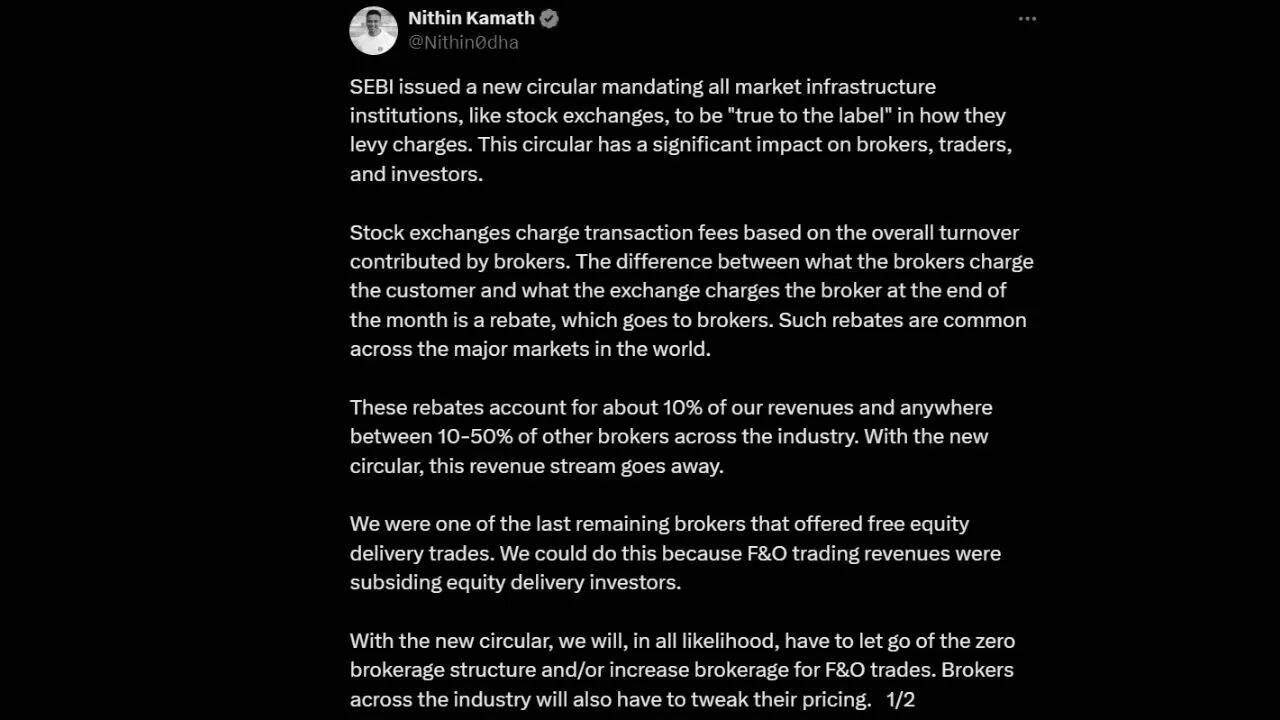
Task: Open the tweet's three-dot more options menu
Action: pyautogui.click(x=1027, y=19)
